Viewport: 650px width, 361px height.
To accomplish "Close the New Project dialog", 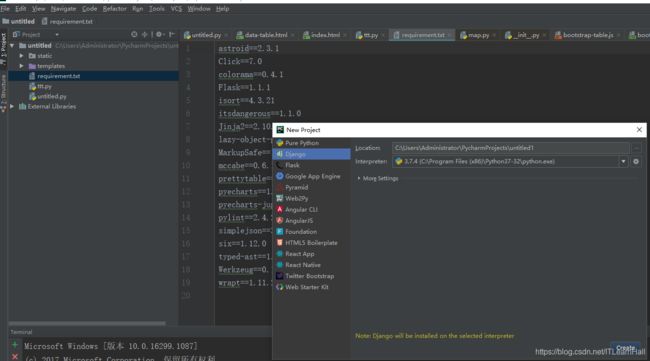I will pyautogui.click(x=639, y=130).
